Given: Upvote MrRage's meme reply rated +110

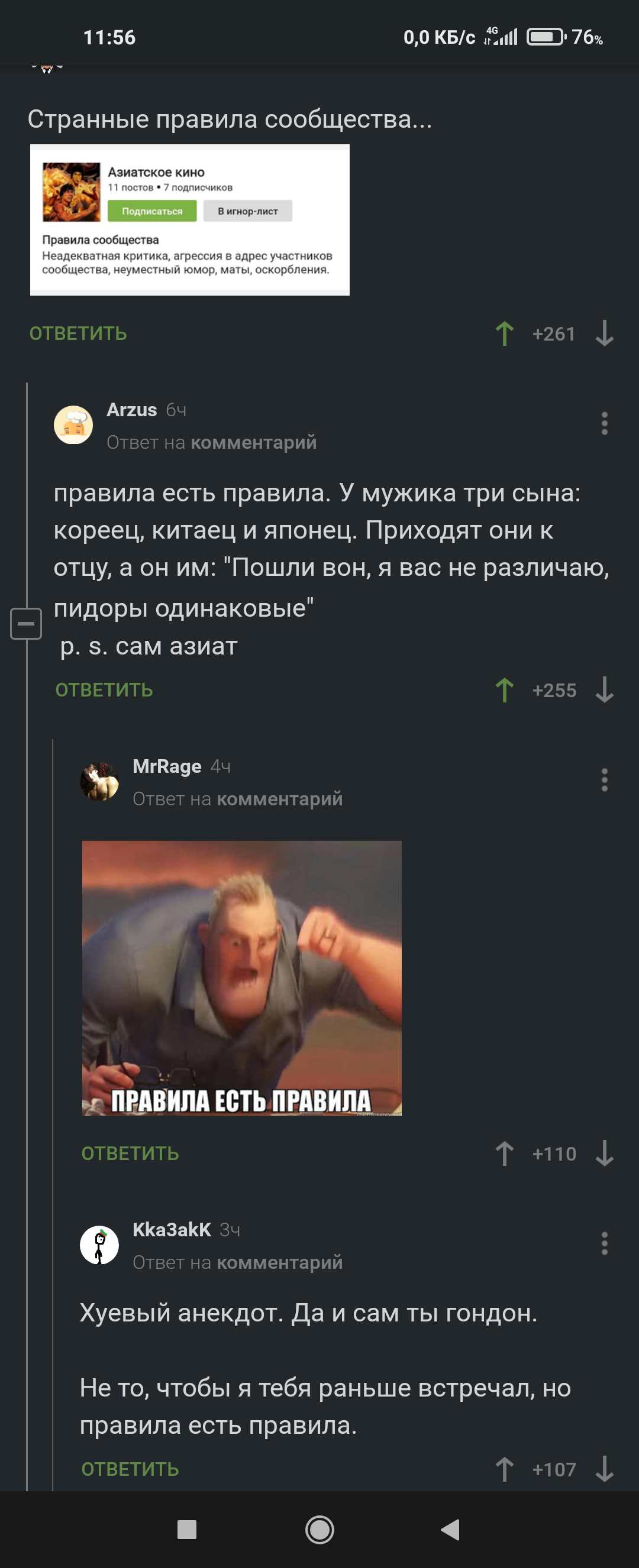Looking at the screenshot, I should click(x=504, y=1154).
